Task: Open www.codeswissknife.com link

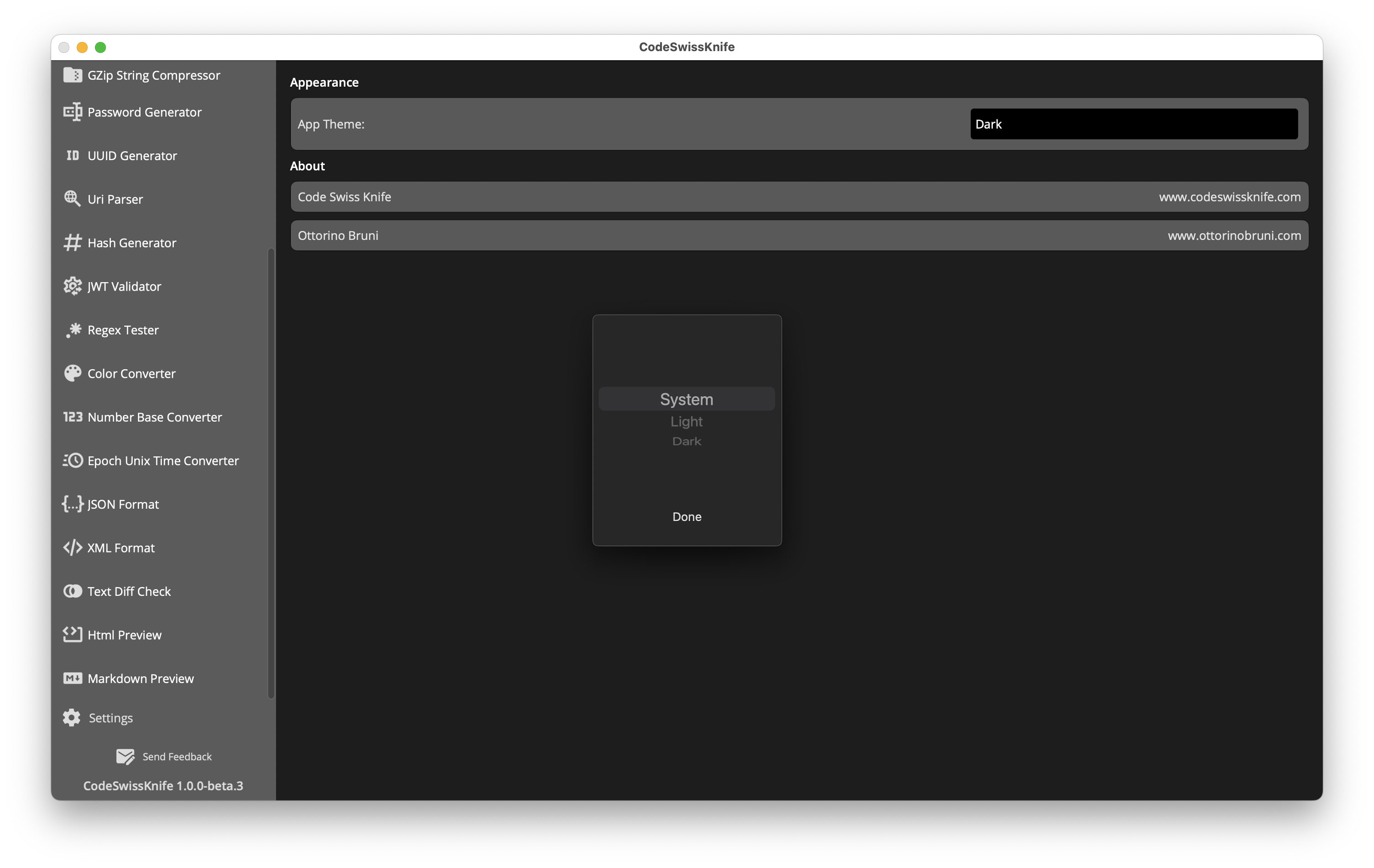Action: 1230,197
